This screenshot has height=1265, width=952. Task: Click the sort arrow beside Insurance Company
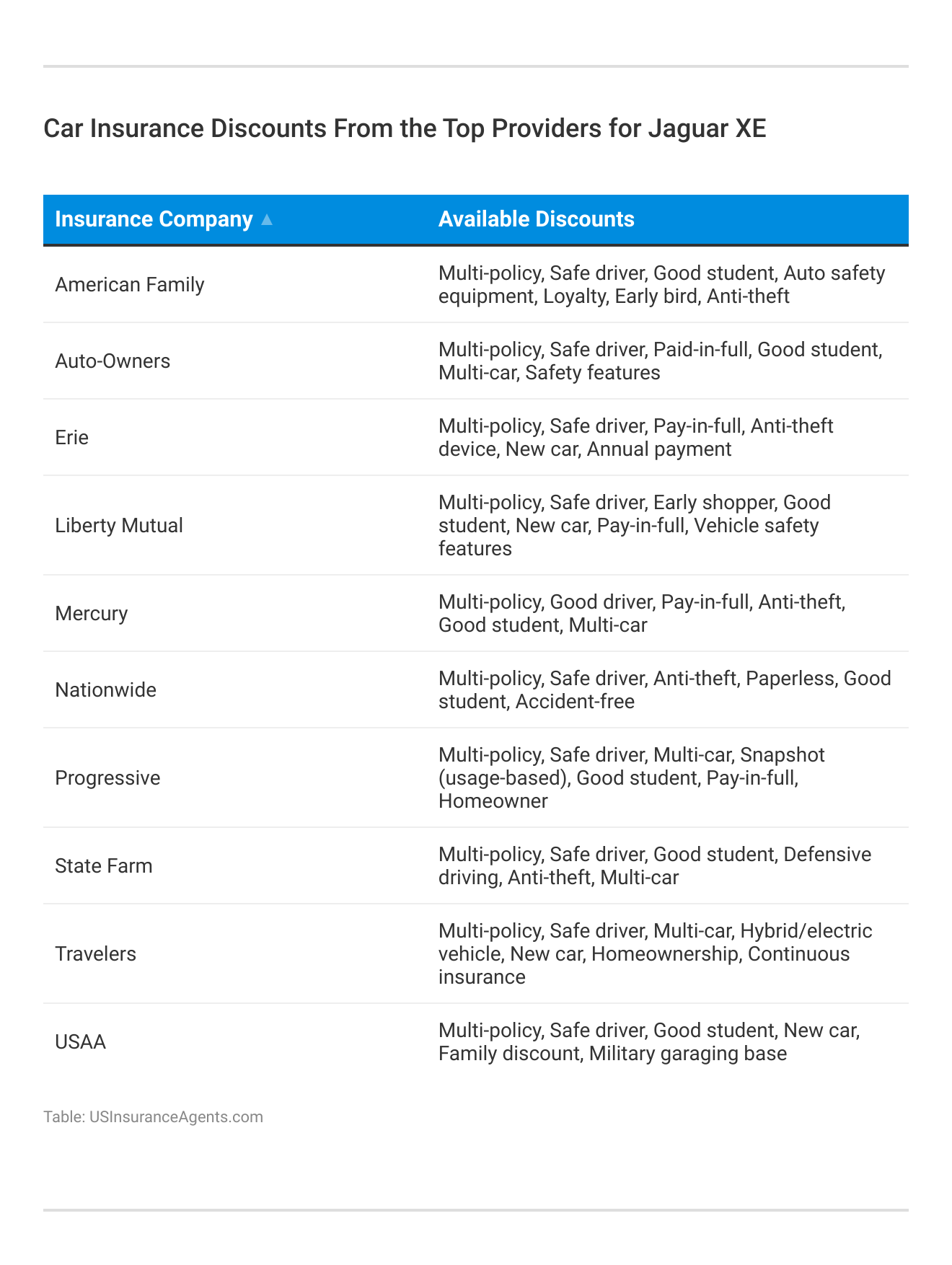coord(266,220)
